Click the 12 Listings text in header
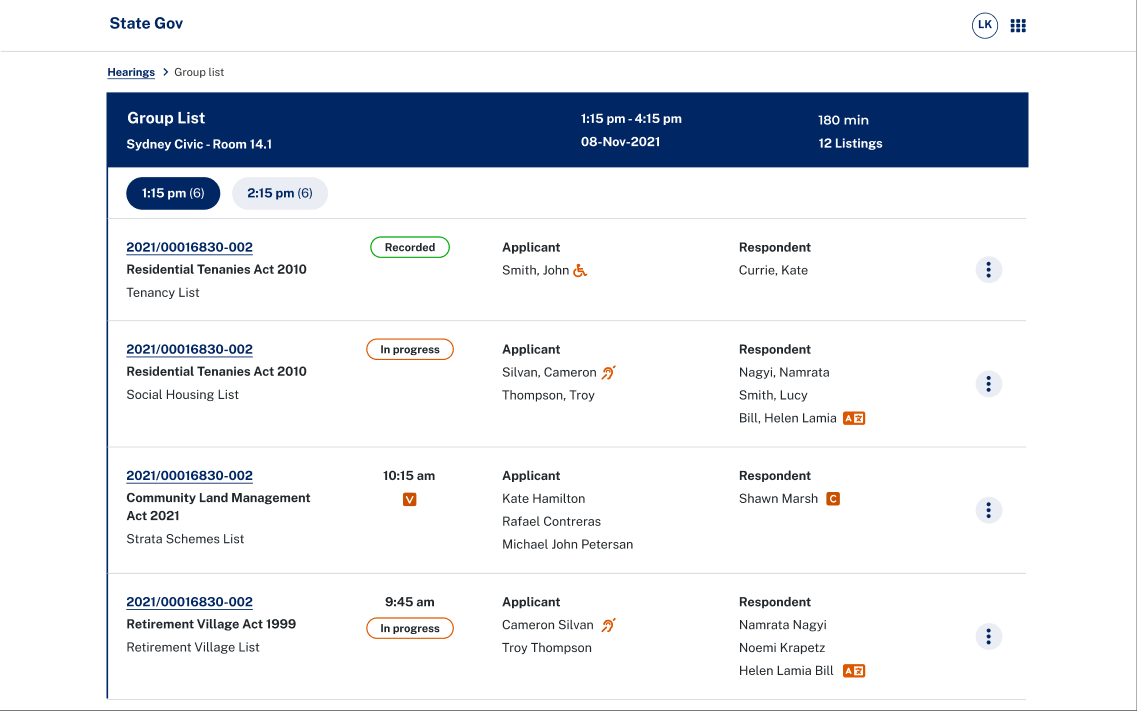This screenshot has width=1137, height=711. tap(851, 144)
